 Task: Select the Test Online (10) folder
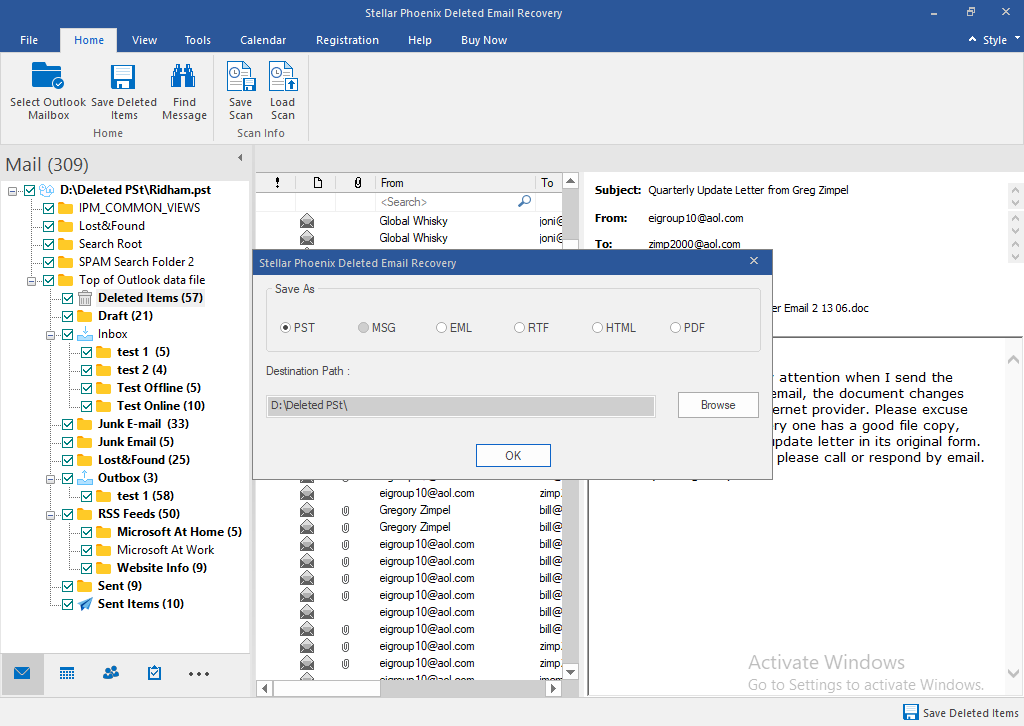(161, 406)
